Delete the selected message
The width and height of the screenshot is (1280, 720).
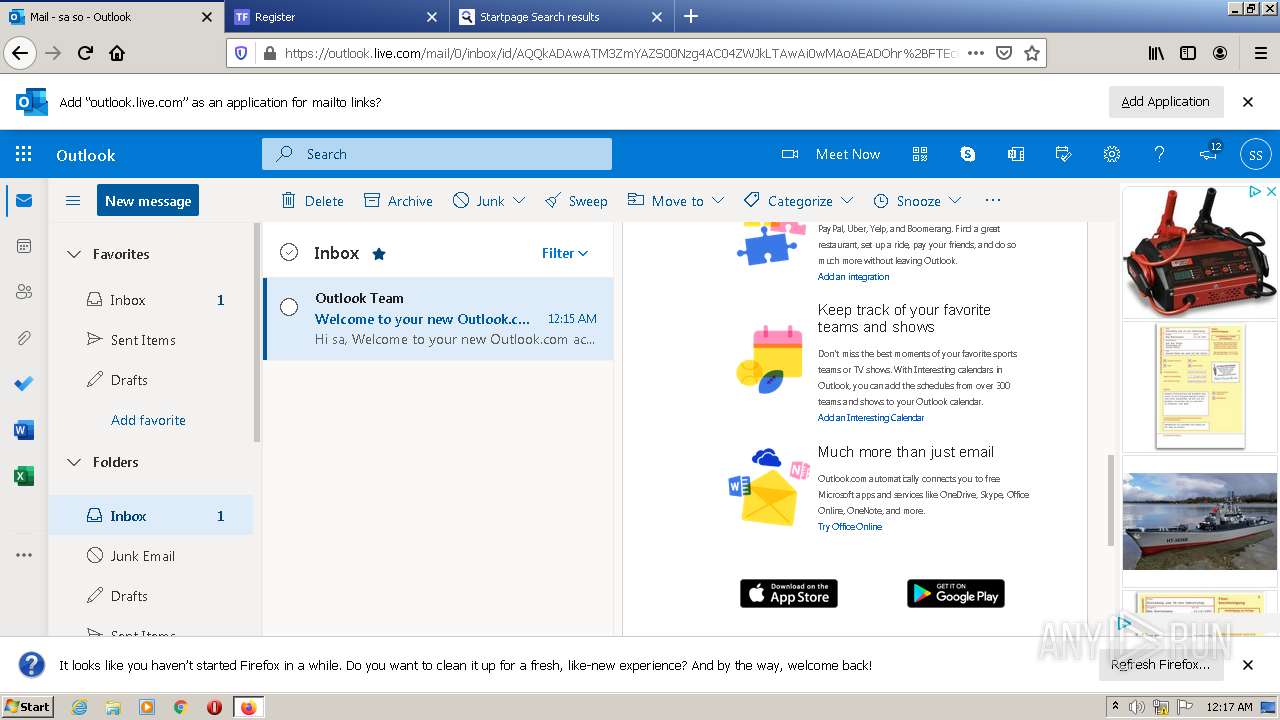(x=312, y=201)
